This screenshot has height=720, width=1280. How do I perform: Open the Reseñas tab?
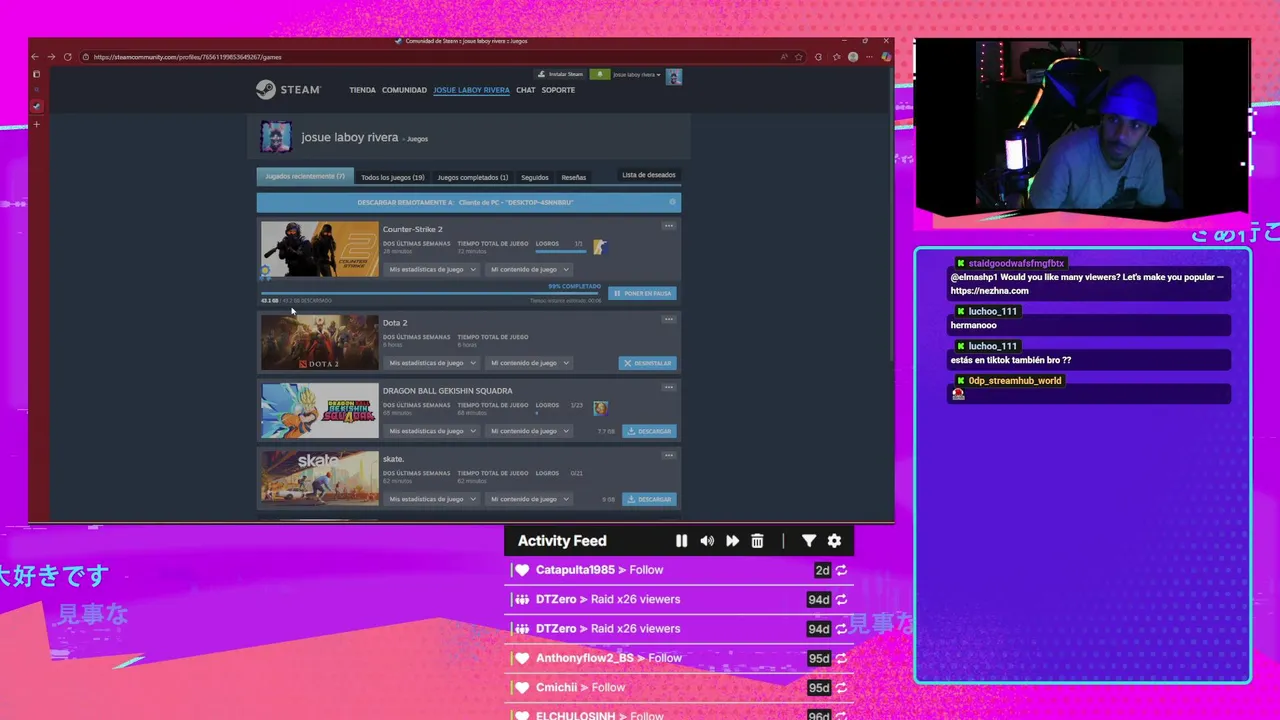point(574,177)
